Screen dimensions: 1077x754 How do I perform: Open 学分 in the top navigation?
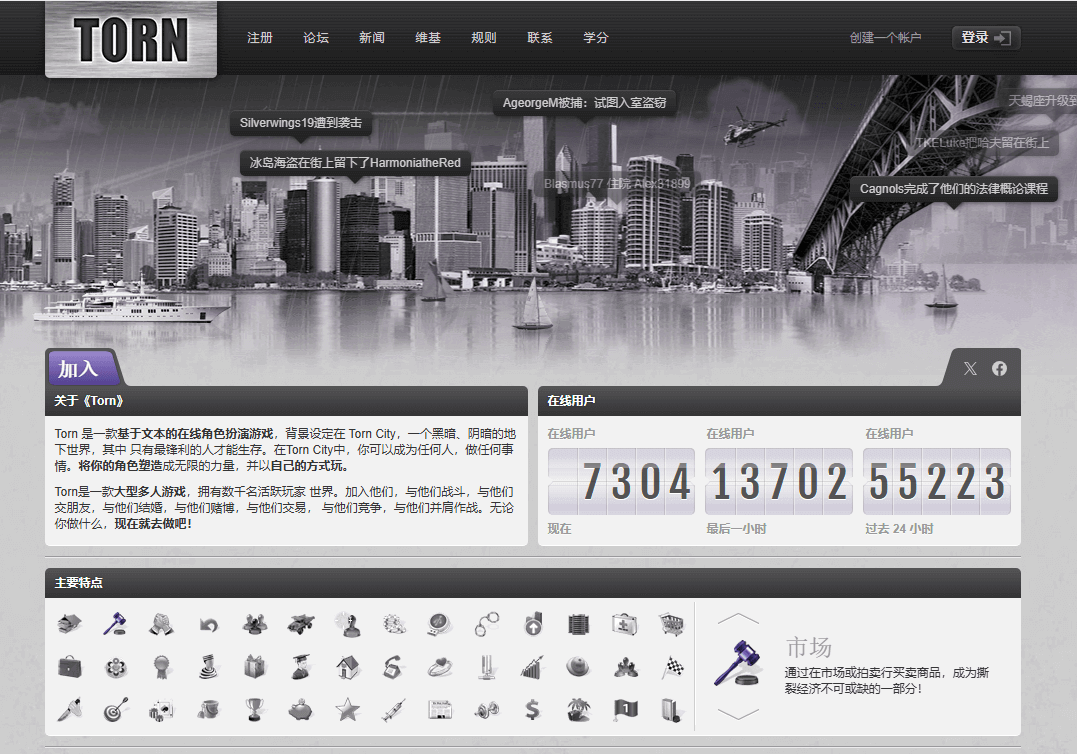click(x=596, y=38)
